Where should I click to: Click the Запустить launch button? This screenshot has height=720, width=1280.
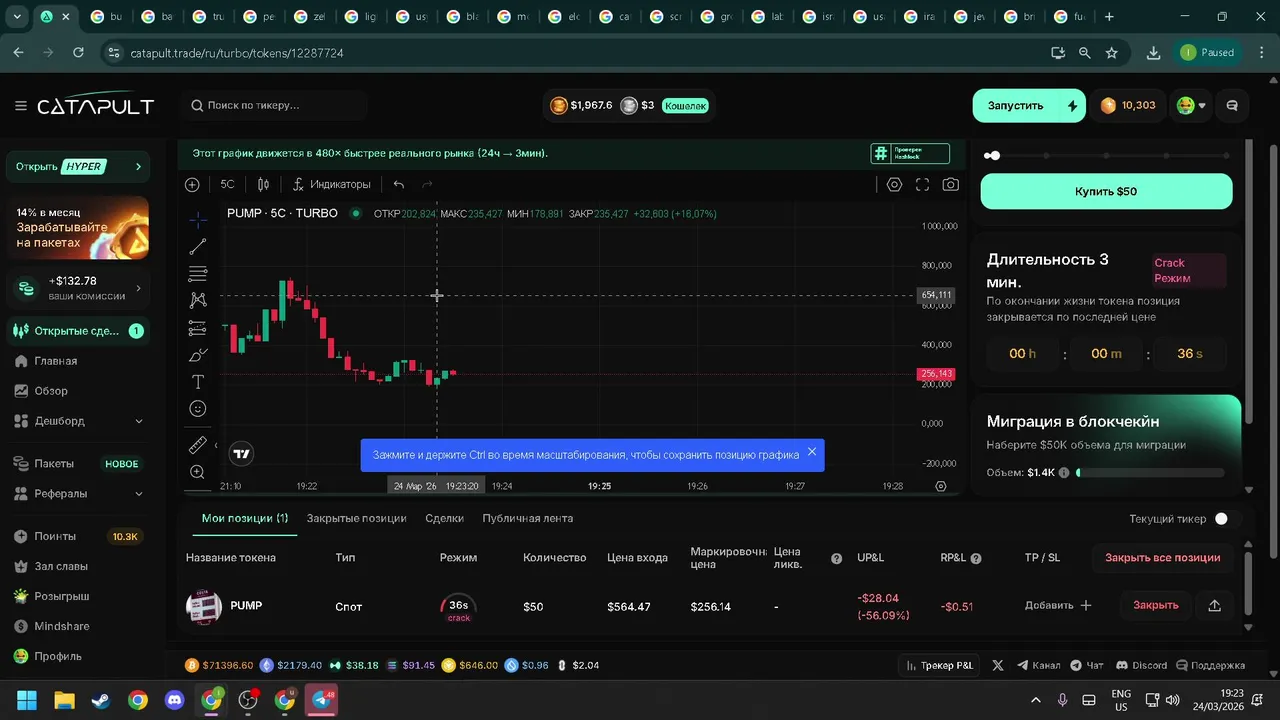pyautogui.click(x=1029, y=105)
